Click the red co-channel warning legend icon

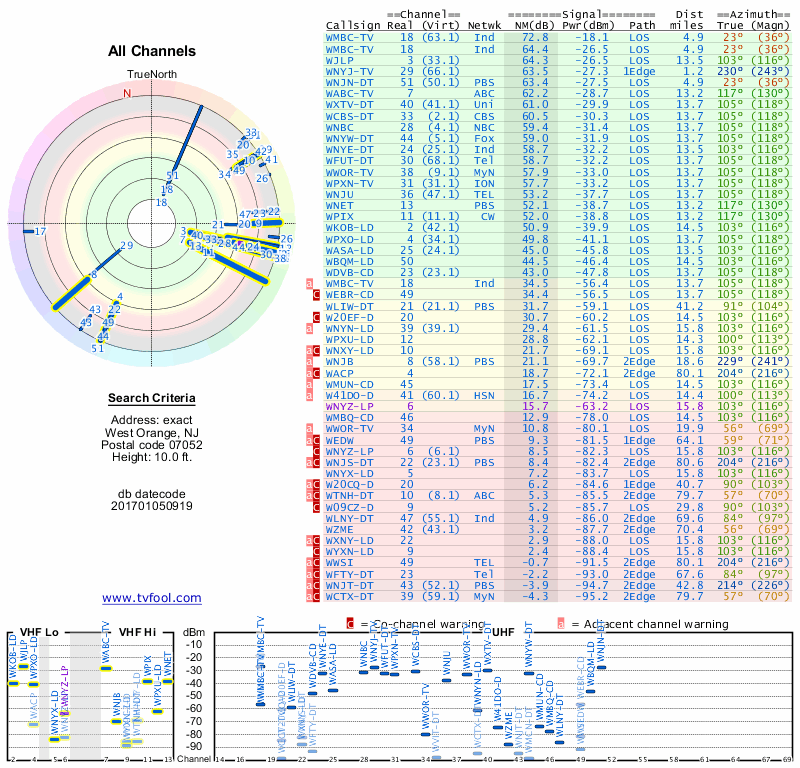[350, 623]
